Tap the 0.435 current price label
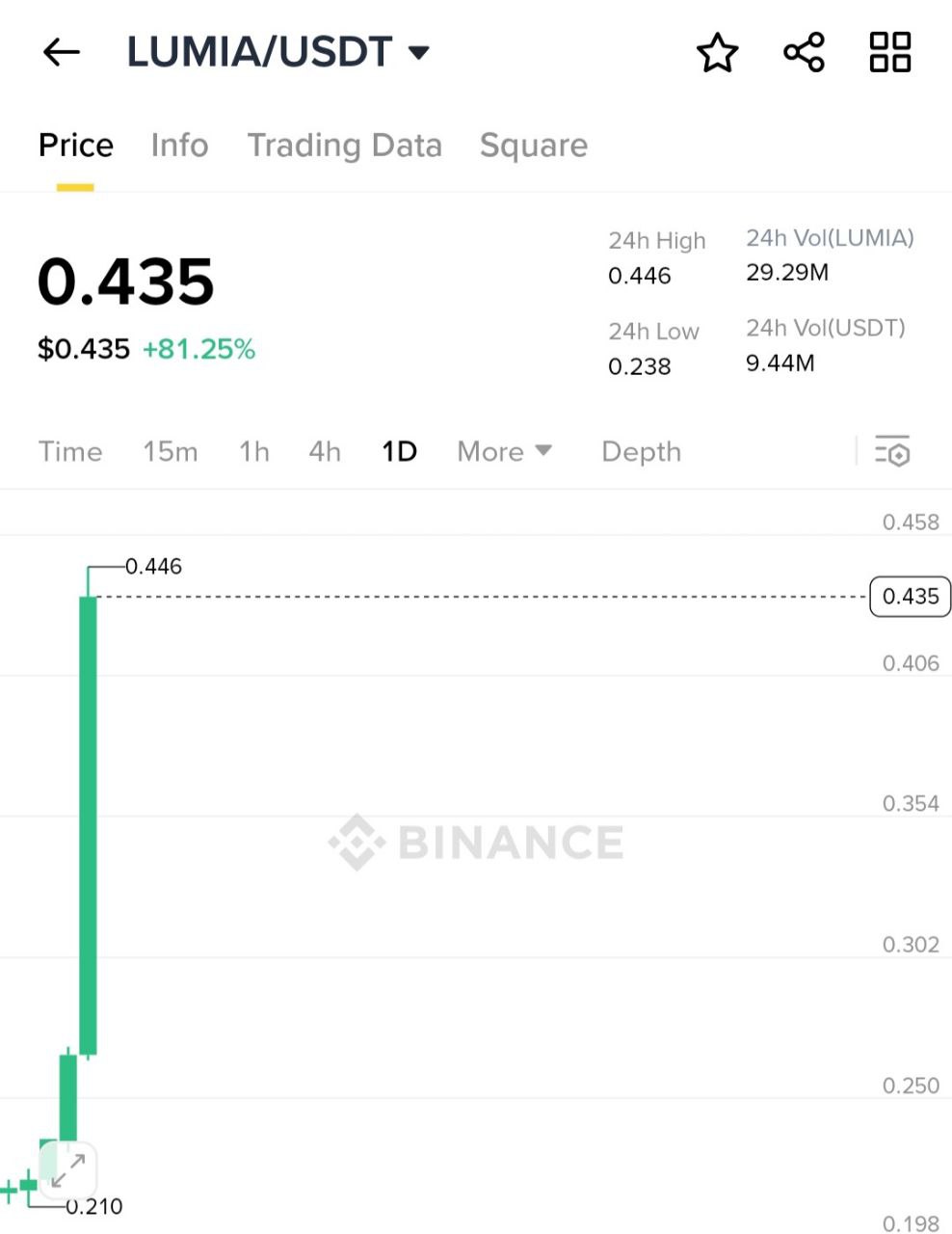The width and height of the screenshot is (952, 1234). click(910, 597)
